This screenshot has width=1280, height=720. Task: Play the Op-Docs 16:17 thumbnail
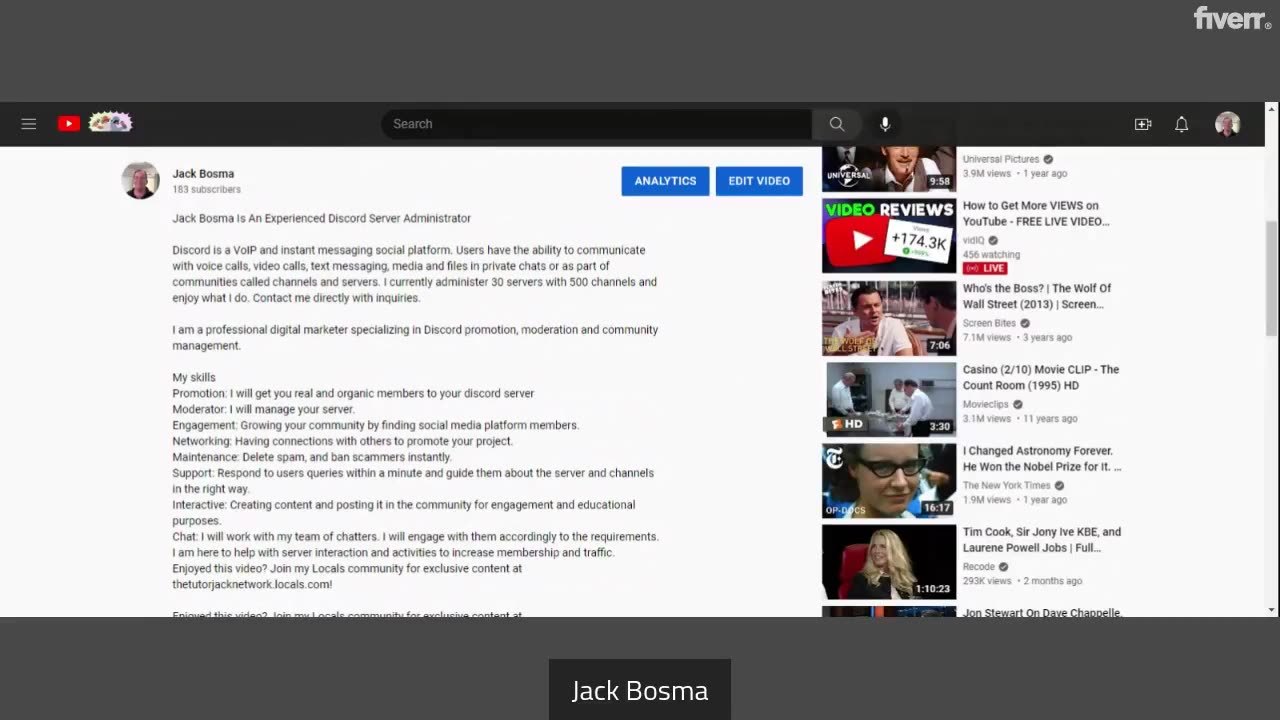(889, 480)
